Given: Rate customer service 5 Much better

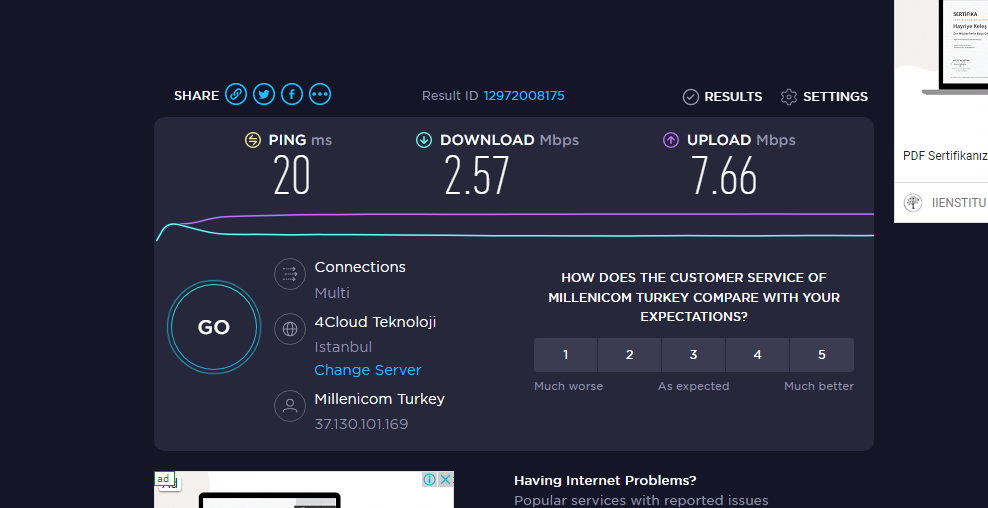Looking at the screenshot, I should coord(822,355).
